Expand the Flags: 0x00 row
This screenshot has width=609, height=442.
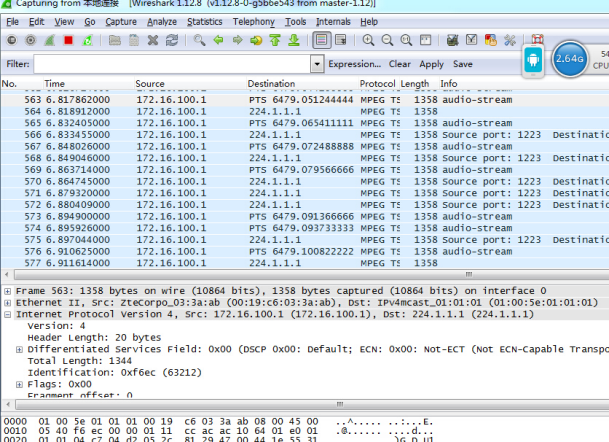tap(19, 384)
